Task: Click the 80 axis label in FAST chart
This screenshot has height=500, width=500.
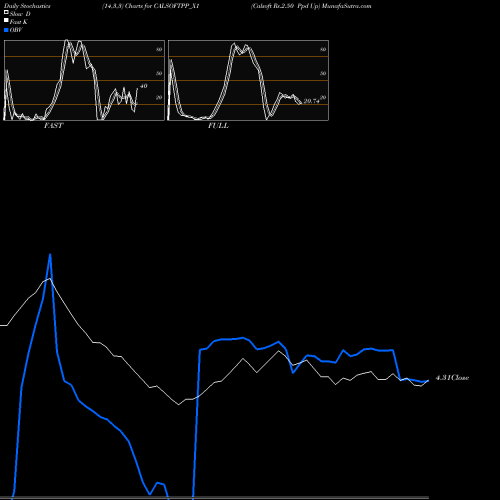Action: [x=159, y=49]
